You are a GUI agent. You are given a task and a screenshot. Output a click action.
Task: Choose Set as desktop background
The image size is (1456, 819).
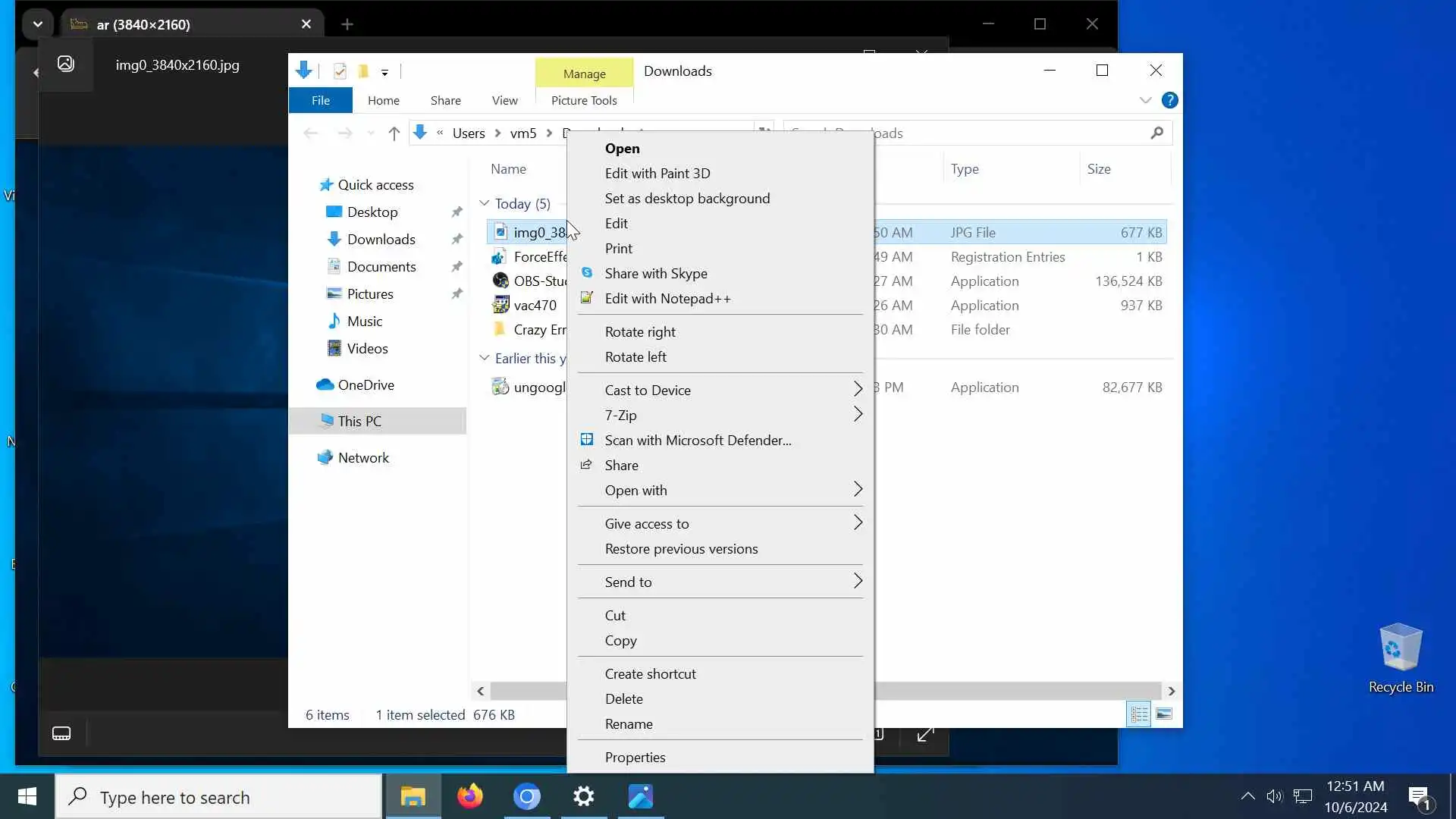click(x=686, y=198)
